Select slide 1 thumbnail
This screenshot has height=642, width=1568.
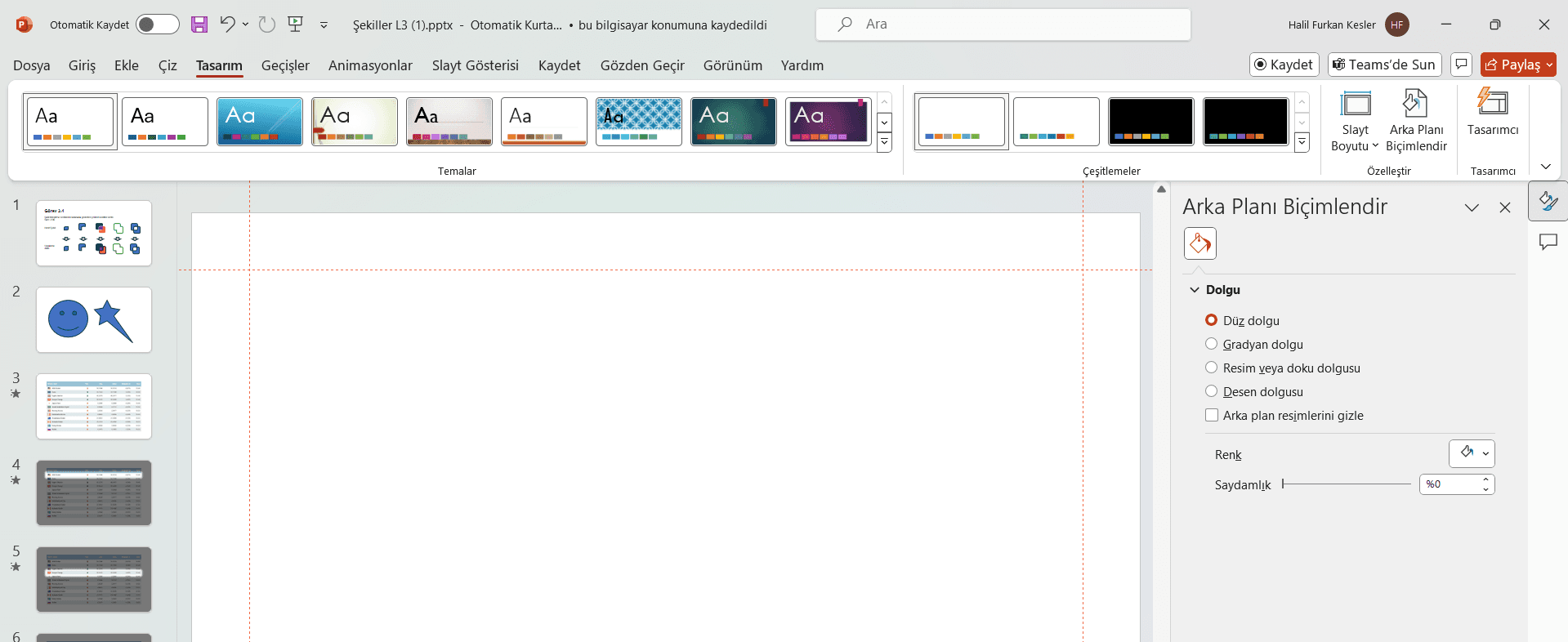pyautogui.click(x=94, y=234)
